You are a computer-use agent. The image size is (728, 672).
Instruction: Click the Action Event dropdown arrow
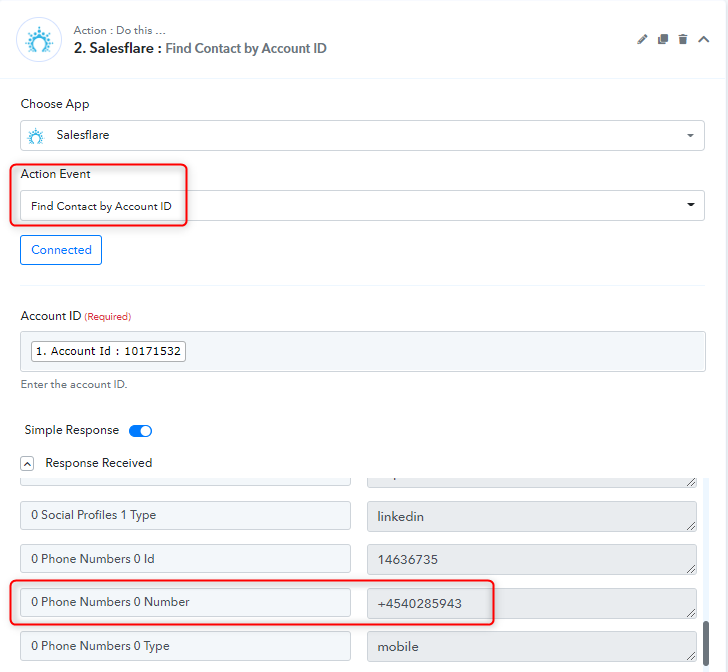coord(691,205)
